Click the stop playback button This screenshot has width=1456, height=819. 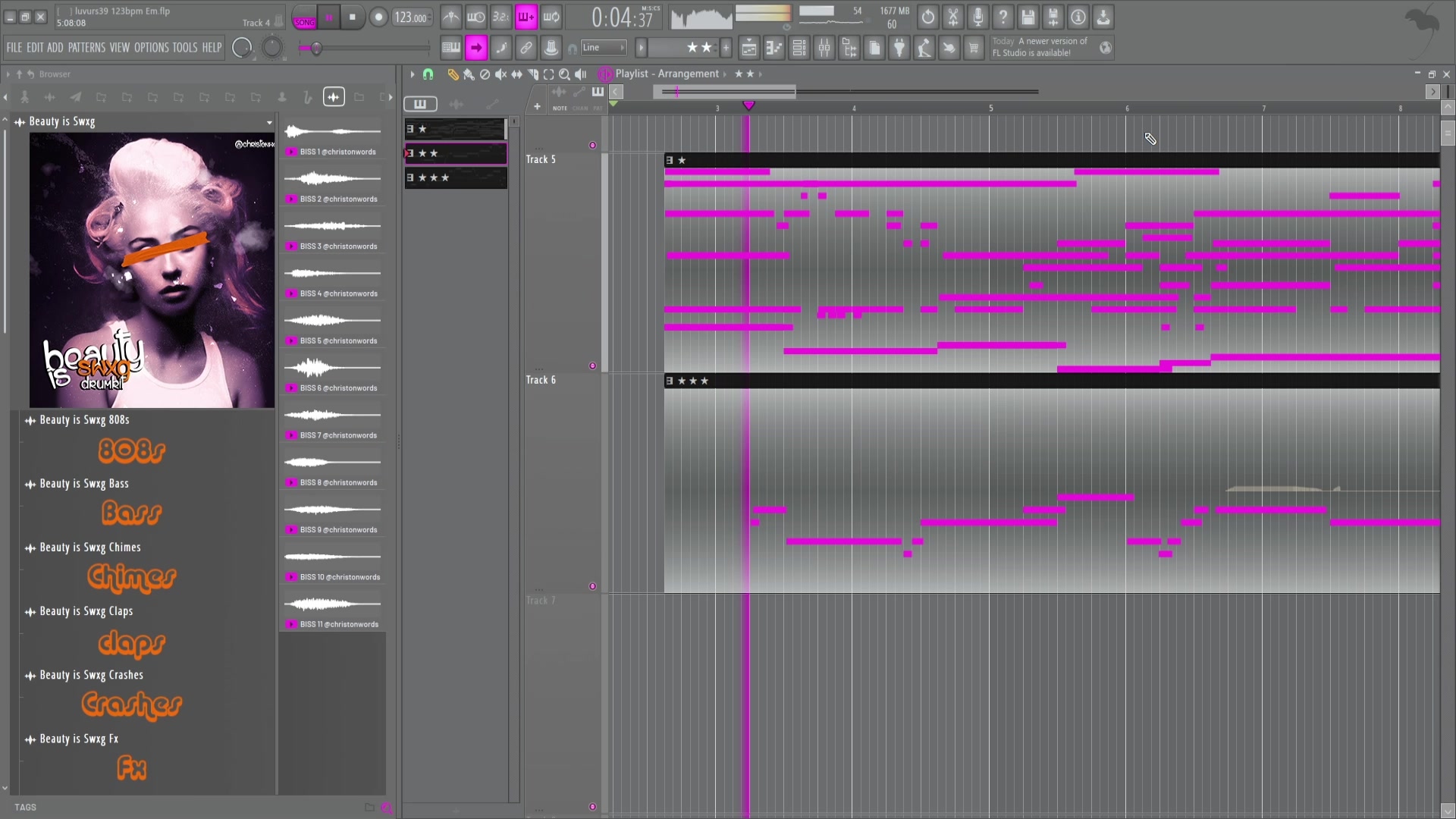(352, 17)
